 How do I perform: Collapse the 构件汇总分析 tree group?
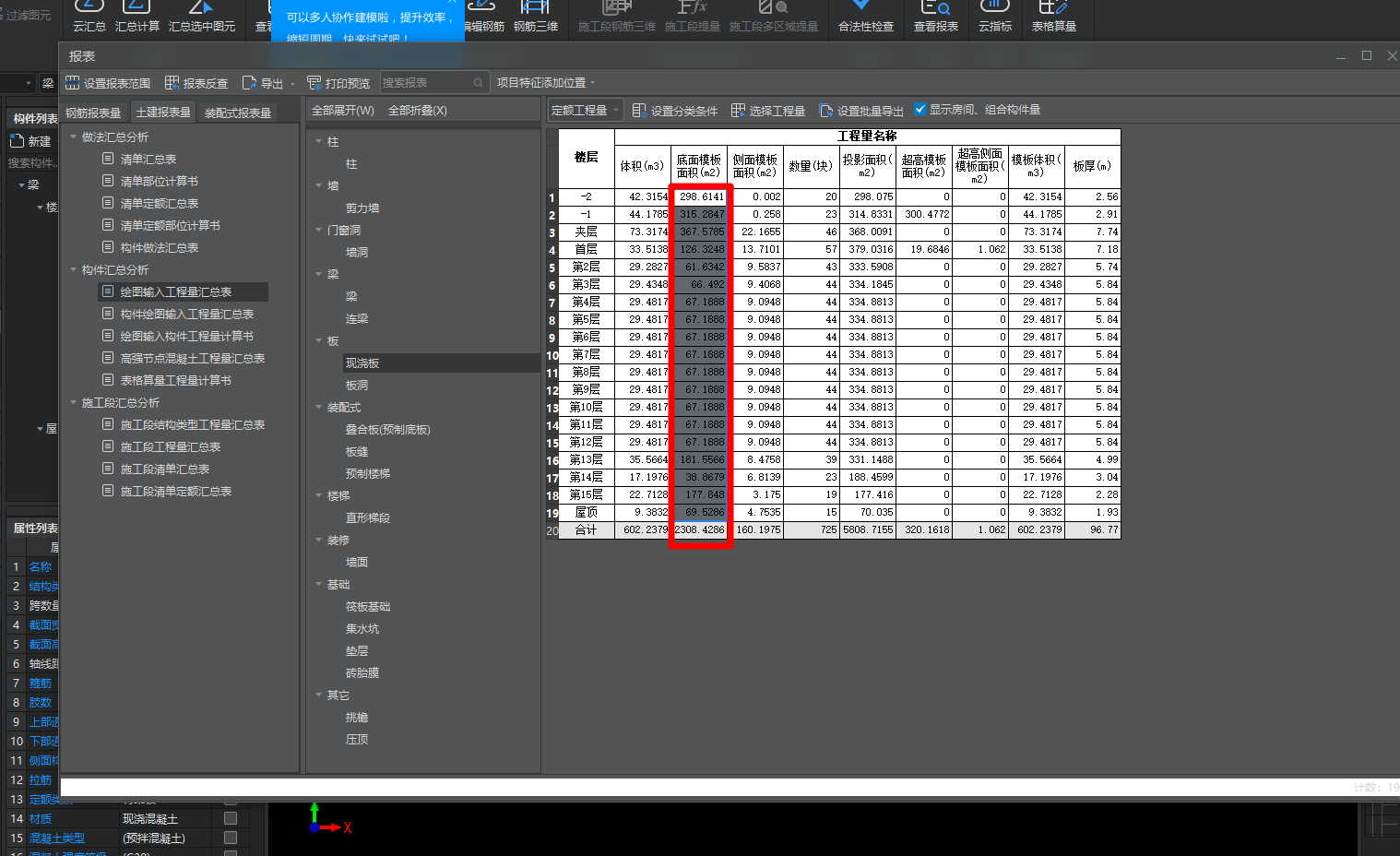[74, 270]
